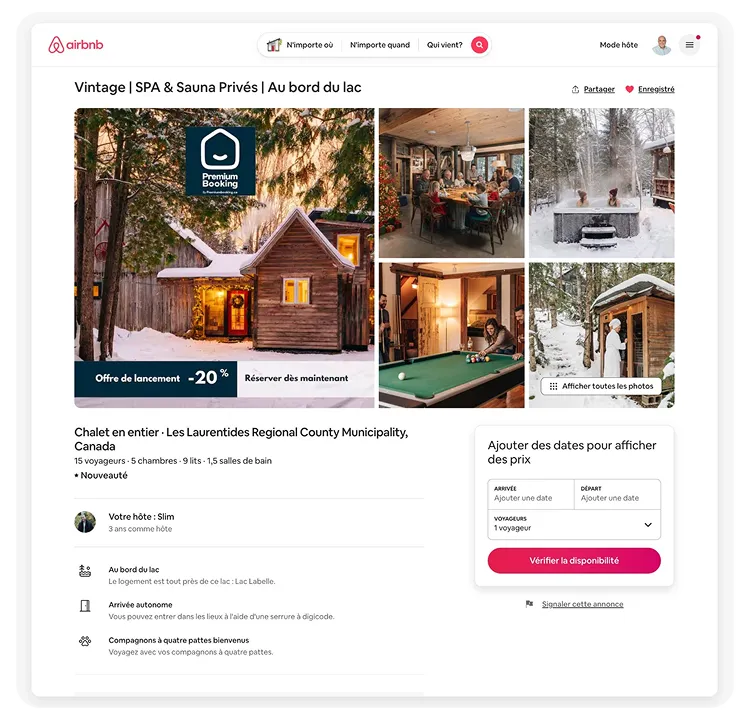751x728 pixels.
Task: Expand the Voyageurs chevron dropdown
Action: [x=648, y=524]
